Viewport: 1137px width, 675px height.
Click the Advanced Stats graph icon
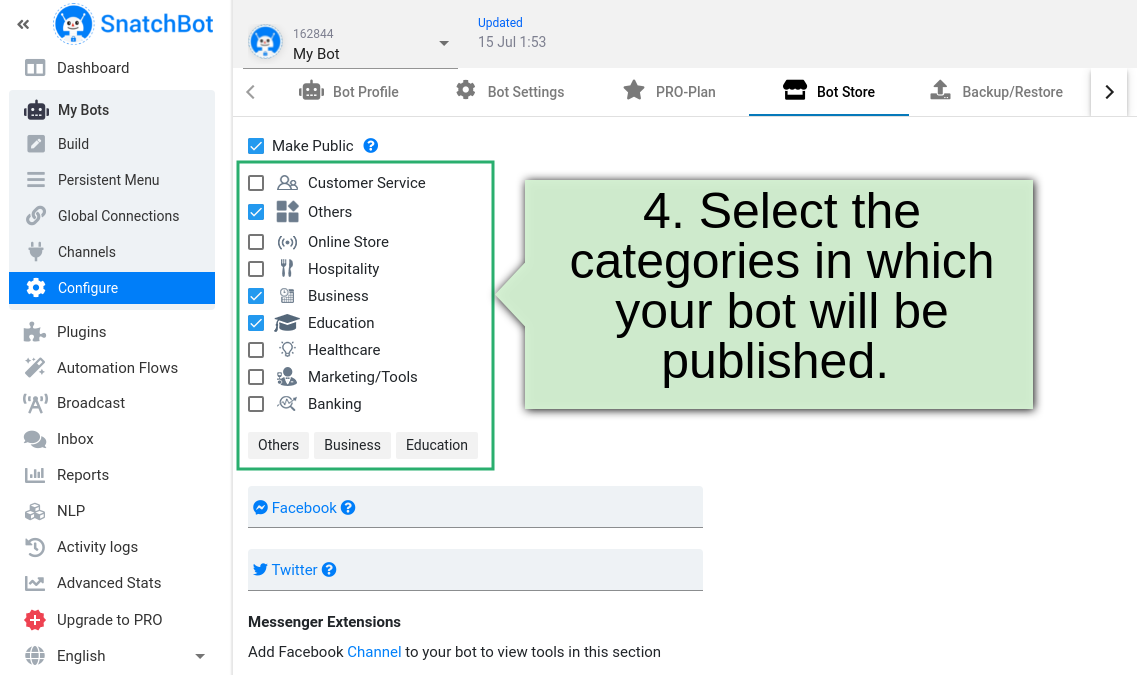coord(35,583)
